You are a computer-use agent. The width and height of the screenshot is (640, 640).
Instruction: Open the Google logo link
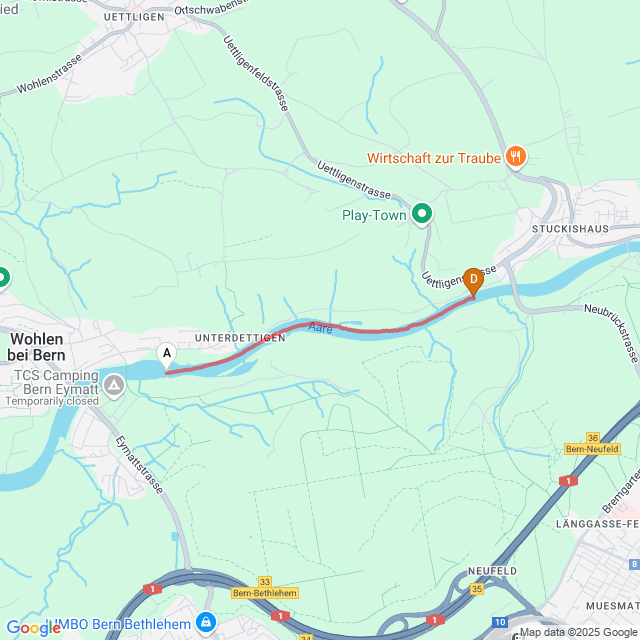33,628
